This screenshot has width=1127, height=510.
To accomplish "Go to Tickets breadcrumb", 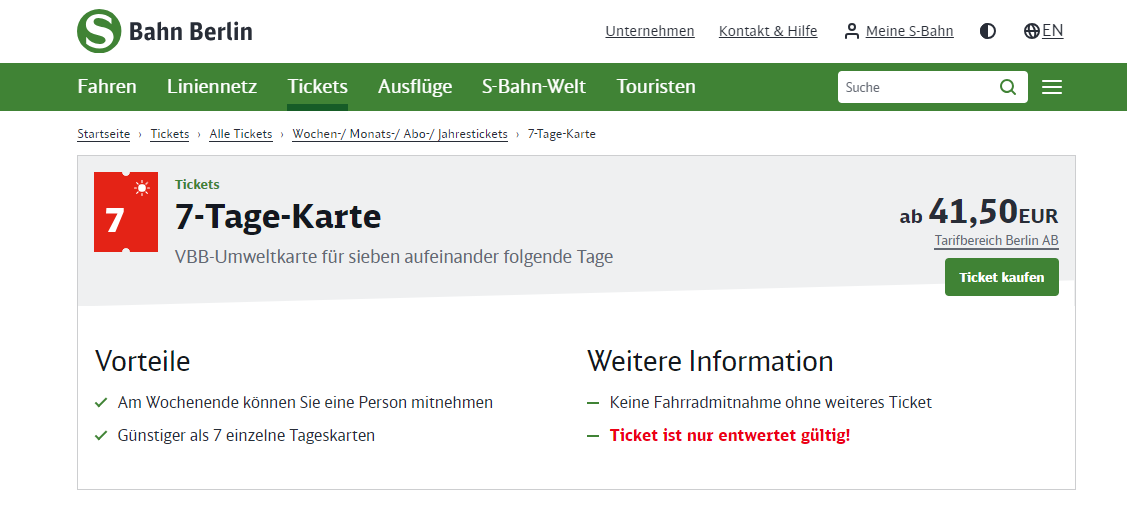I will tap(170, 134).
